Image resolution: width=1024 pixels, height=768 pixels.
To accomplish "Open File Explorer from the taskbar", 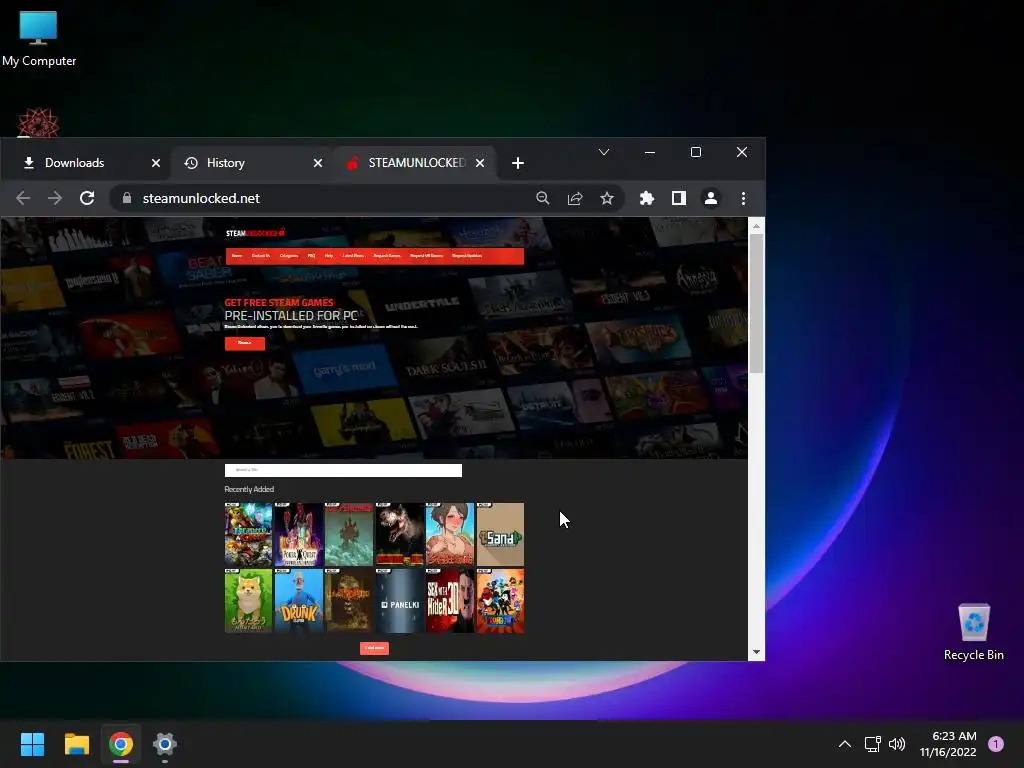I will [x=76, y=744].
